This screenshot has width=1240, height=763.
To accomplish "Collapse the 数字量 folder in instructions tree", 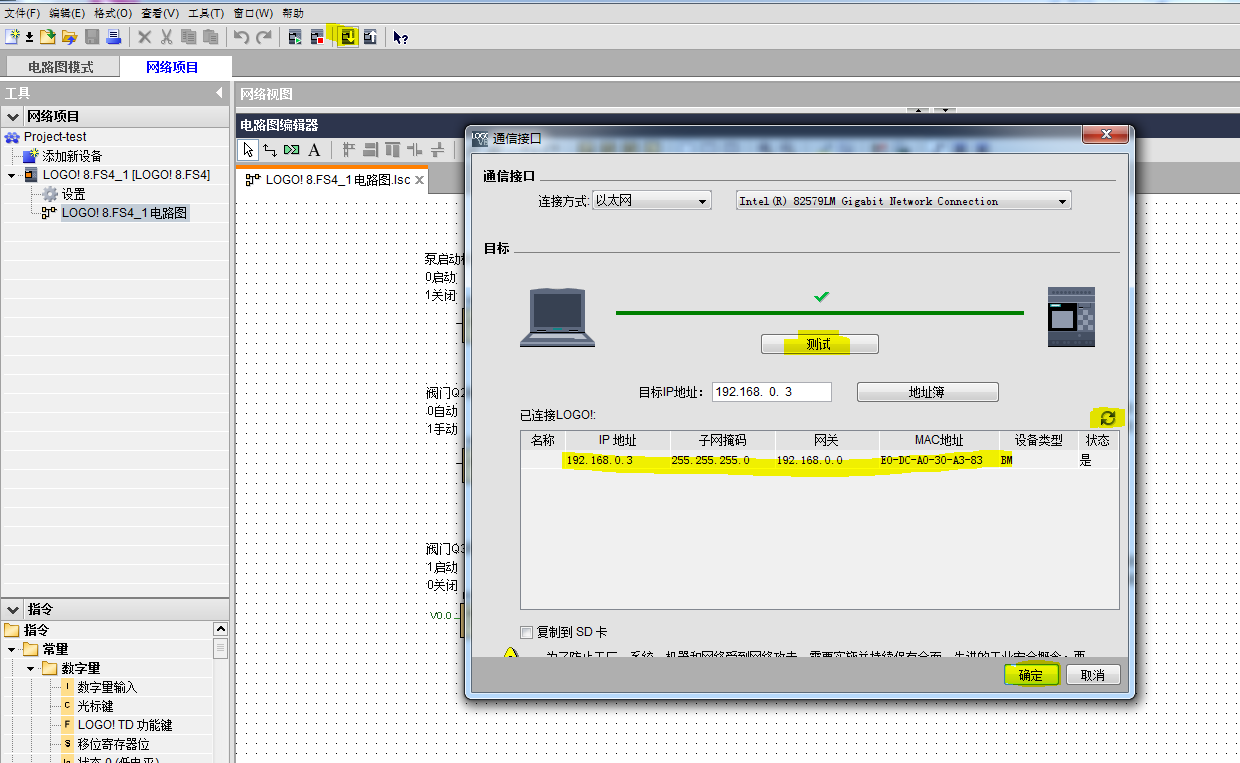I will (x=31, y=668).
